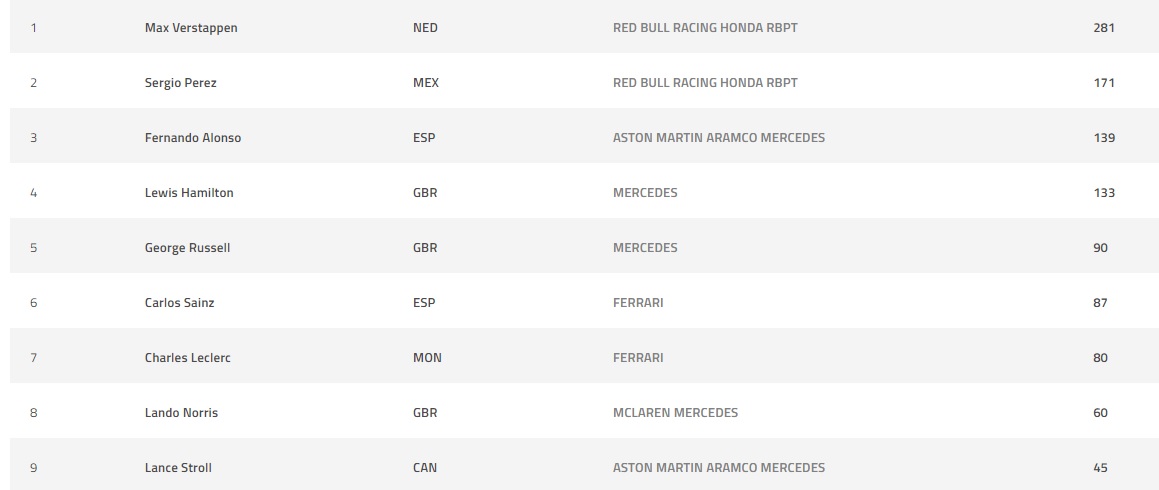Click Red Bull team in Verstappen's row

point(705,28)
